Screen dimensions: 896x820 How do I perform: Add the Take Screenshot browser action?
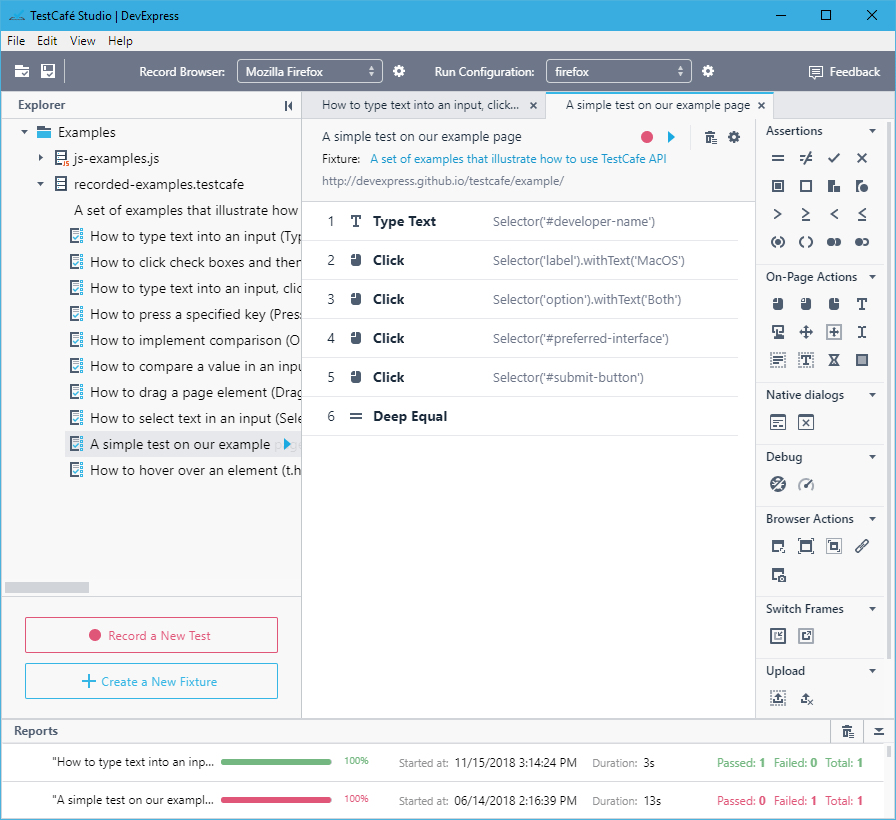pos(778,574)
